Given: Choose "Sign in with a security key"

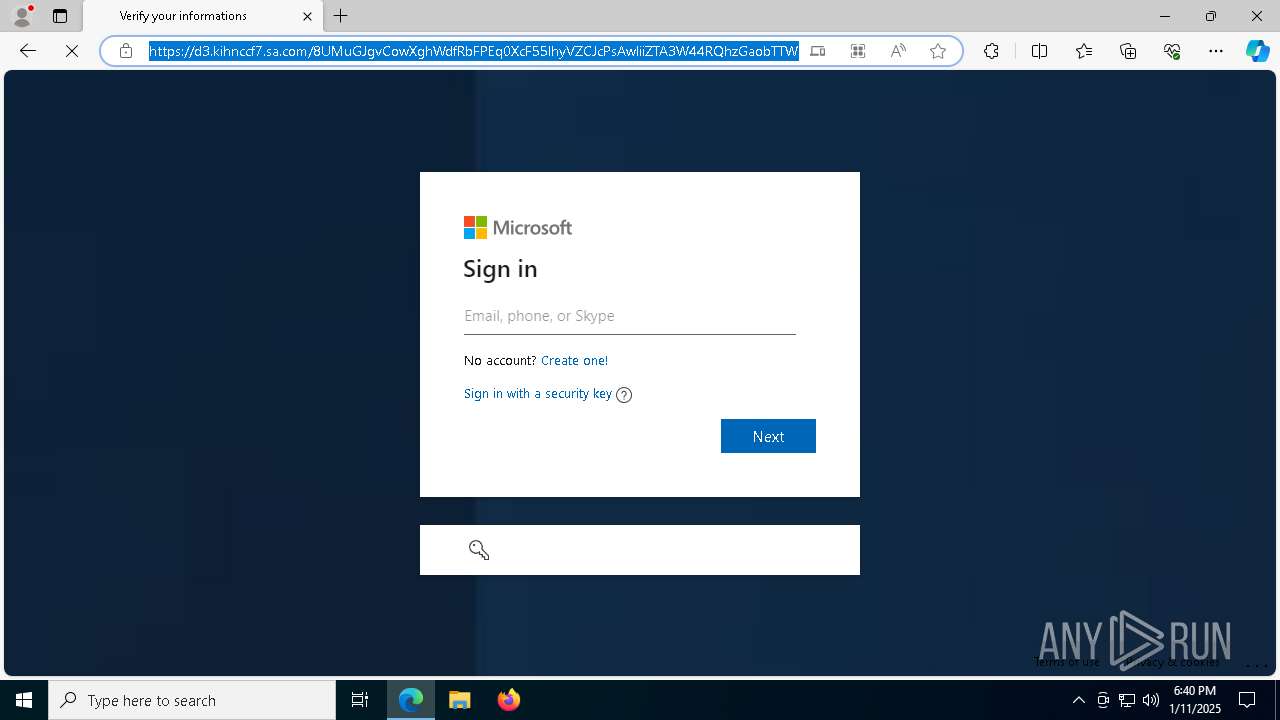Looking at the screenshot, I should 538,394.
